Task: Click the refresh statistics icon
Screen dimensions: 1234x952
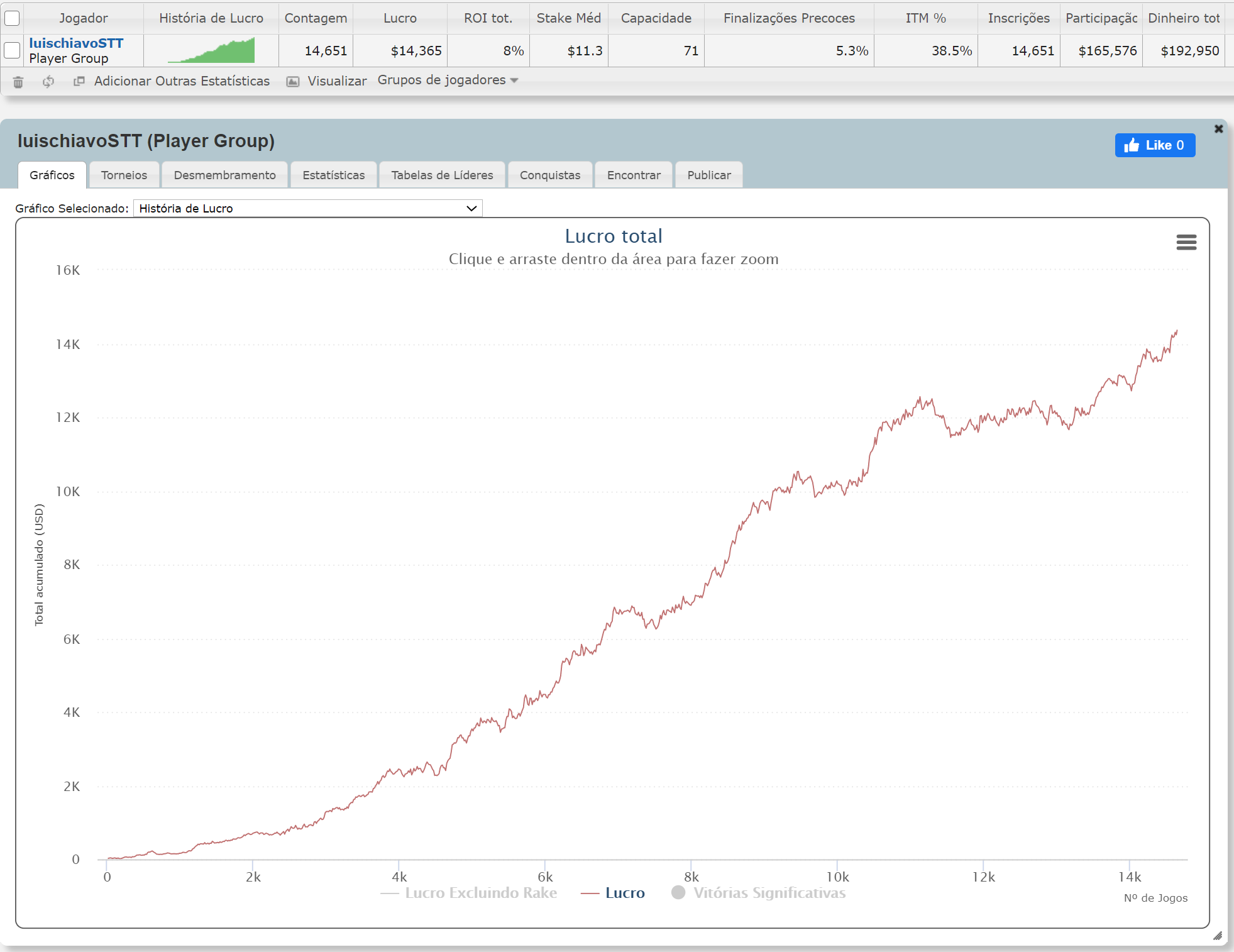Action: [x=48, y=82]
